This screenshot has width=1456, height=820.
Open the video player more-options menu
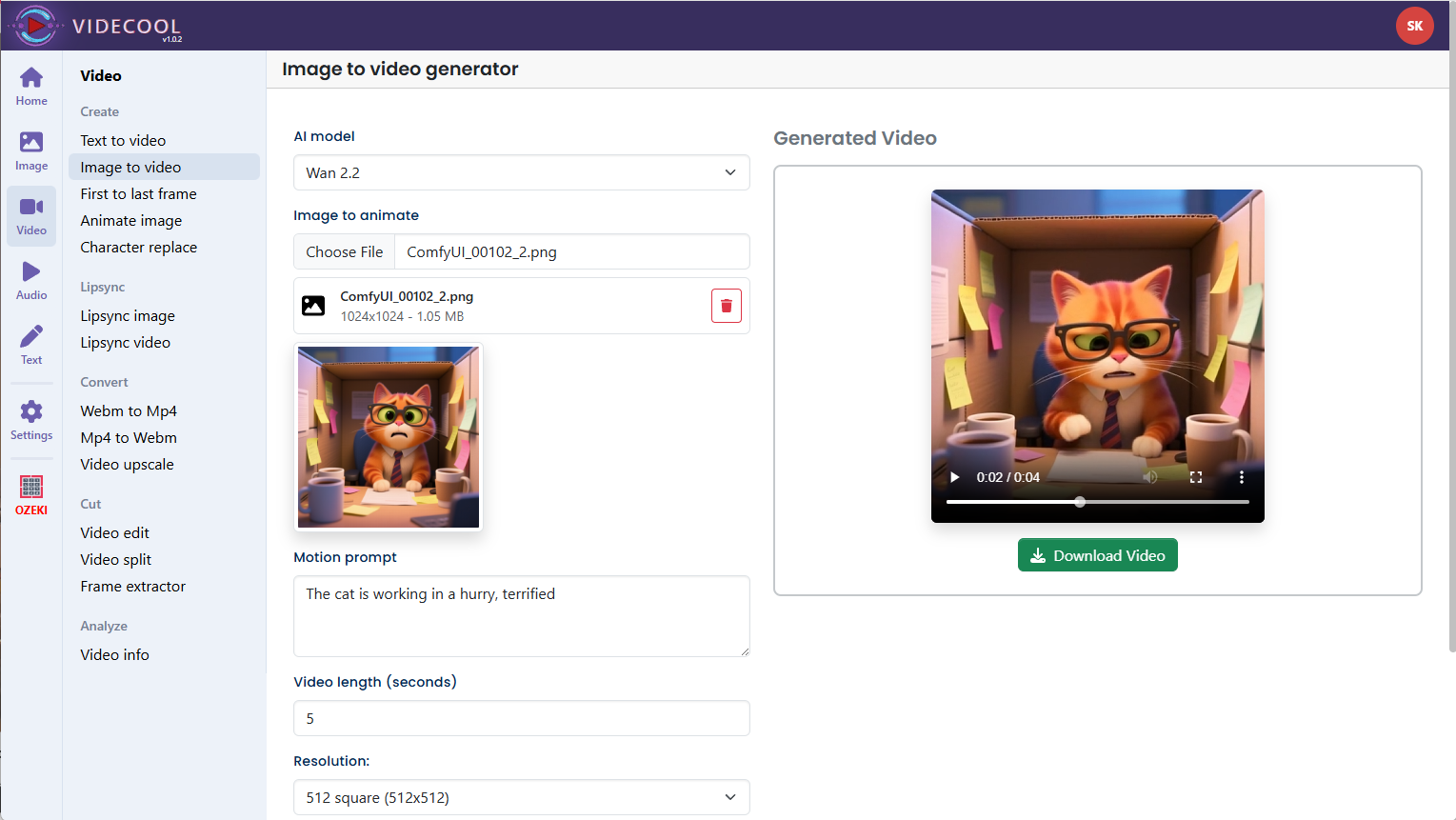tap(1241, 477)
